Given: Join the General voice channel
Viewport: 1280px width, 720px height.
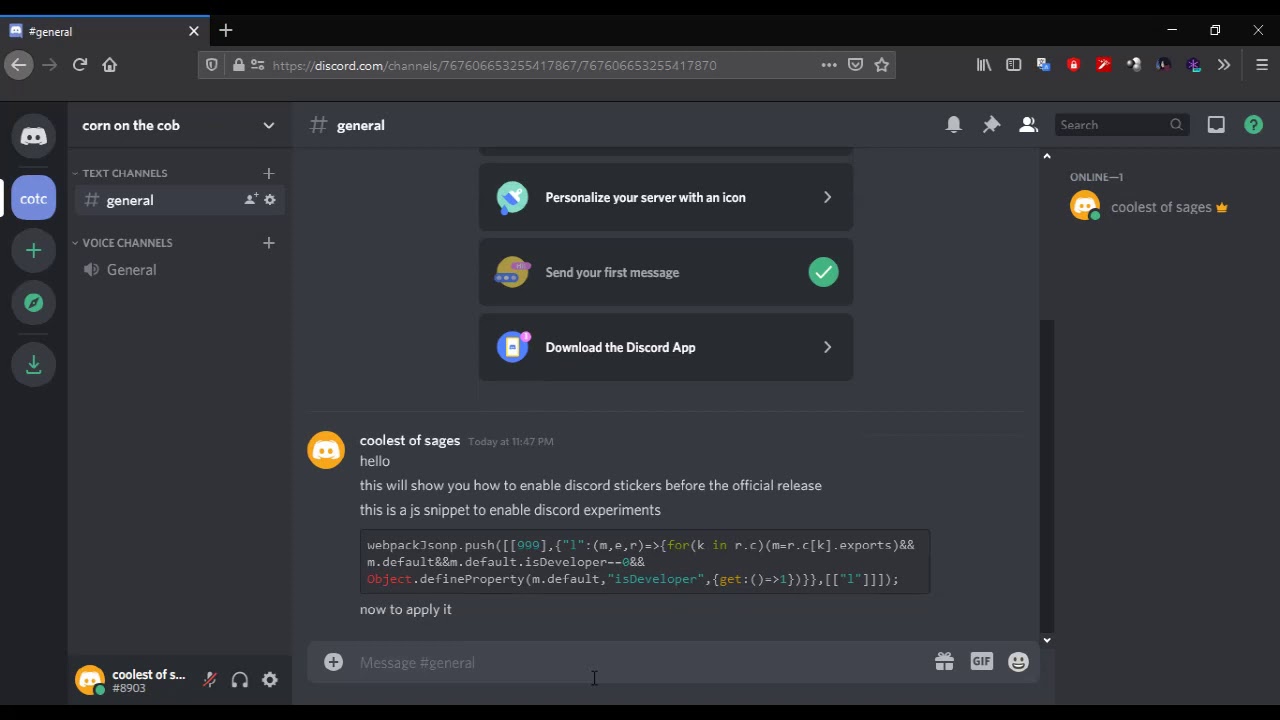Looking at the screenshot, I should 180,270.
